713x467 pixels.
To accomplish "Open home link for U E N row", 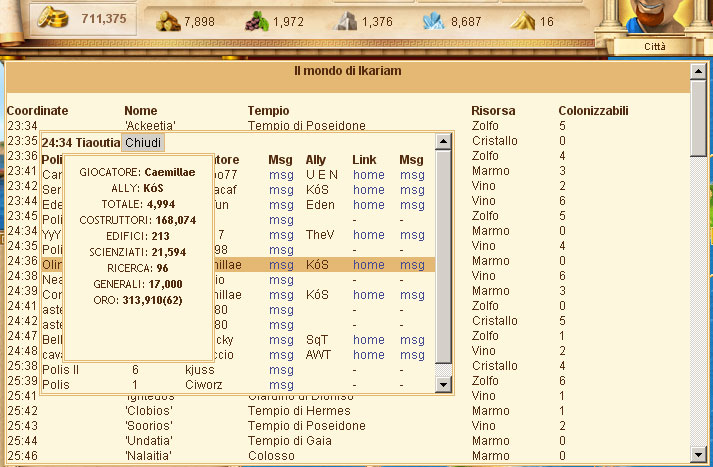I will (369, 175).
